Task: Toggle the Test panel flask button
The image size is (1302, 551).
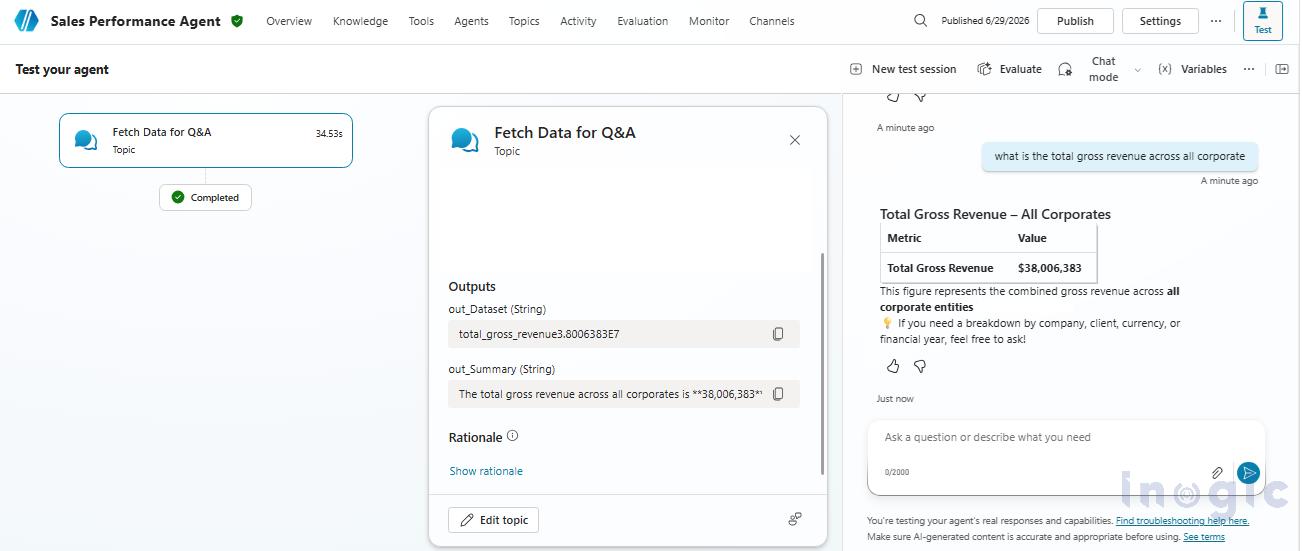Action: pyautogui.click(x=1263, y=20)
